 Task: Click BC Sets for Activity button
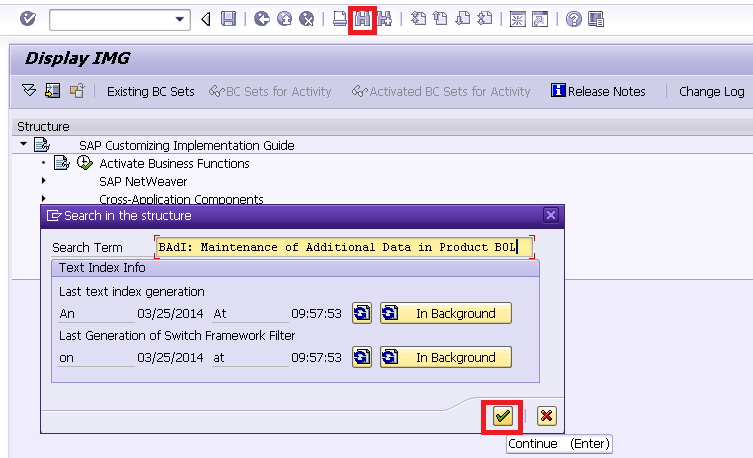[270, 91]
